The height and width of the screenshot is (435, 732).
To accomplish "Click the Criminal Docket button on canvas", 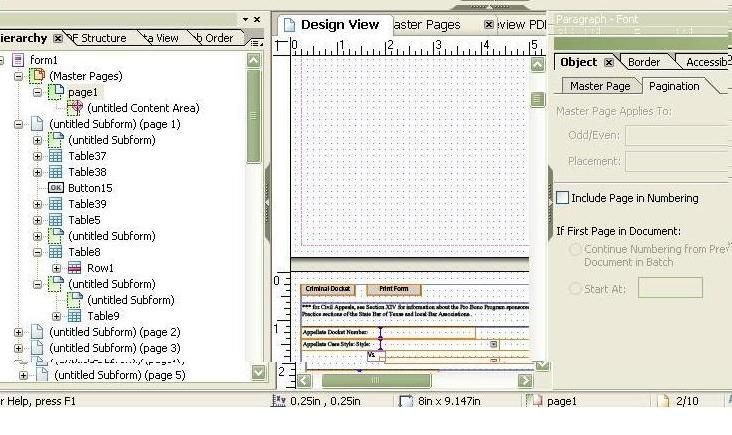I will coord(328,289).
